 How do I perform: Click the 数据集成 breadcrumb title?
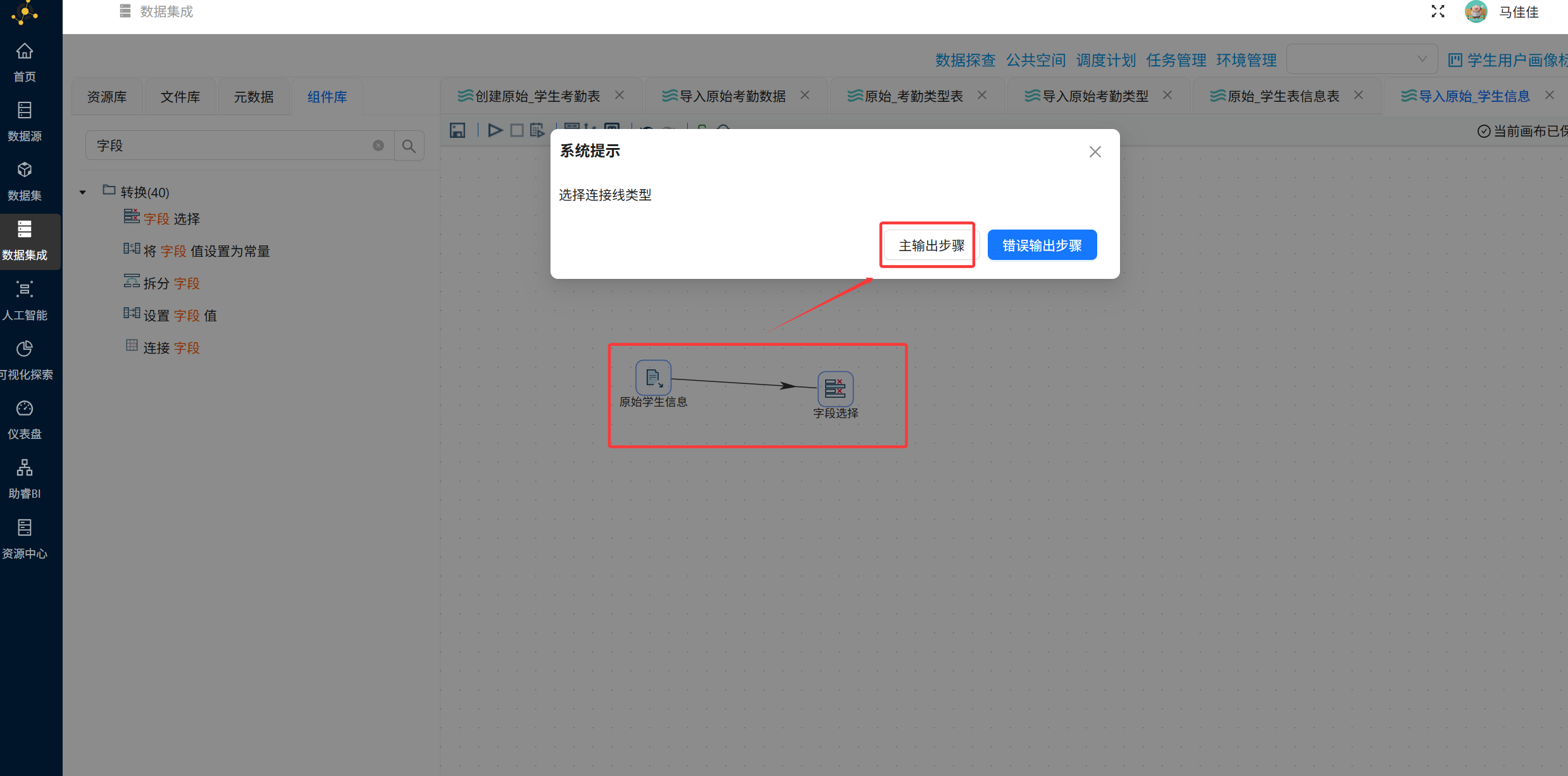[x=166, y=11]
